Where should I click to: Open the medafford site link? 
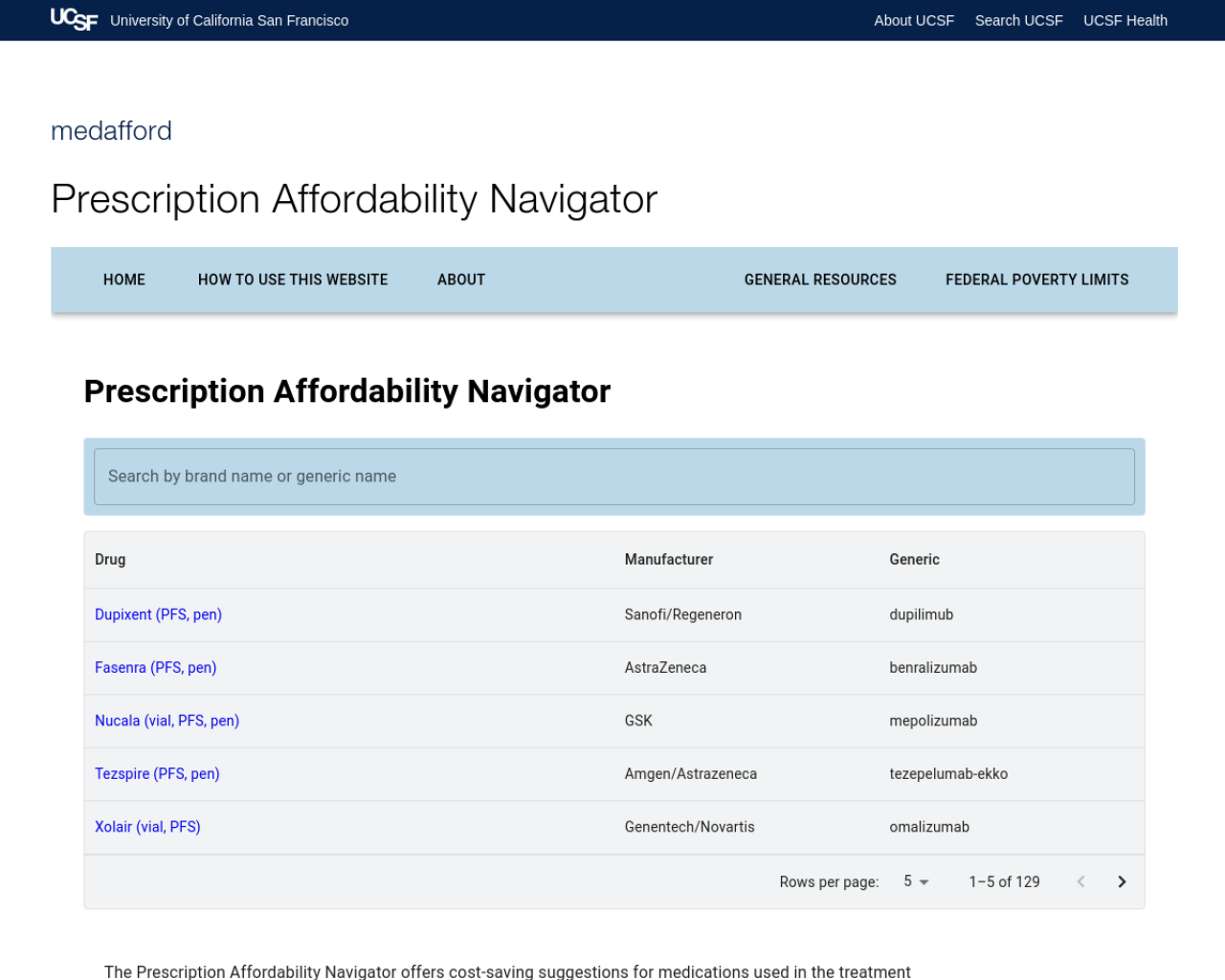[x=111, y=130]
